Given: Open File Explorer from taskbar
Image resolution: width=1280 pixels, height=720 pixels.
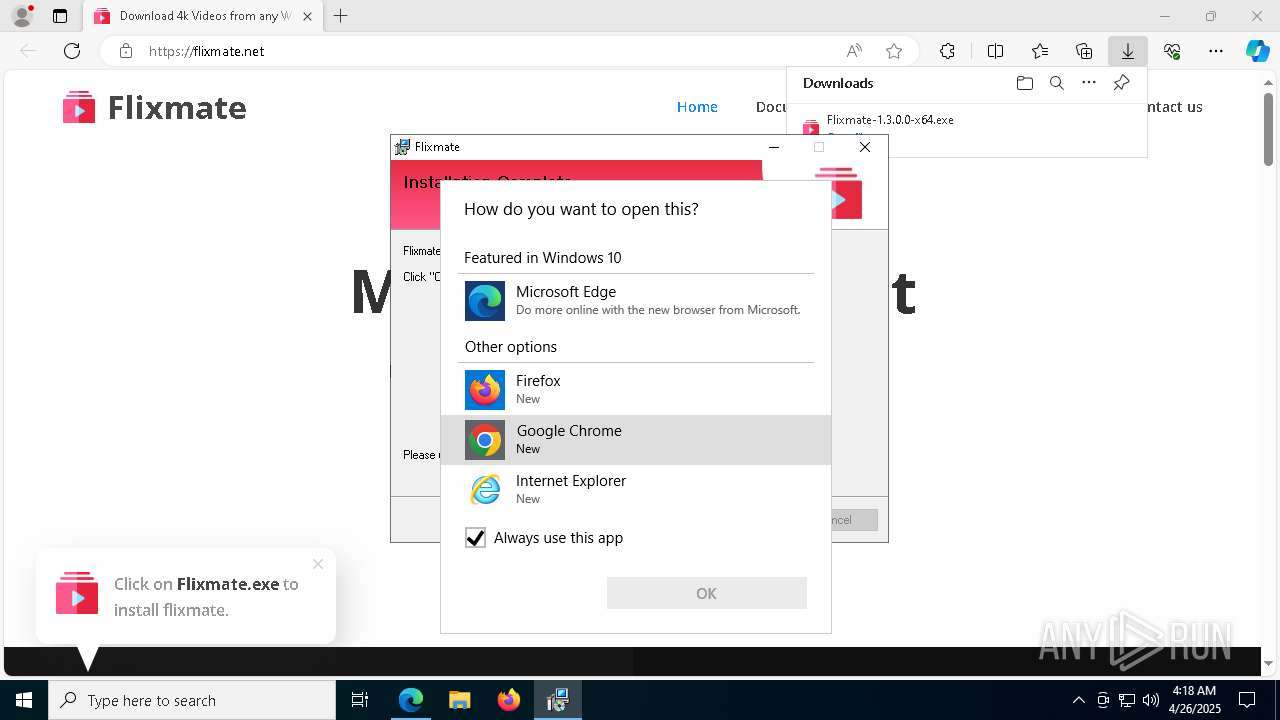Looking at the screenshot, I should [459, 700].
